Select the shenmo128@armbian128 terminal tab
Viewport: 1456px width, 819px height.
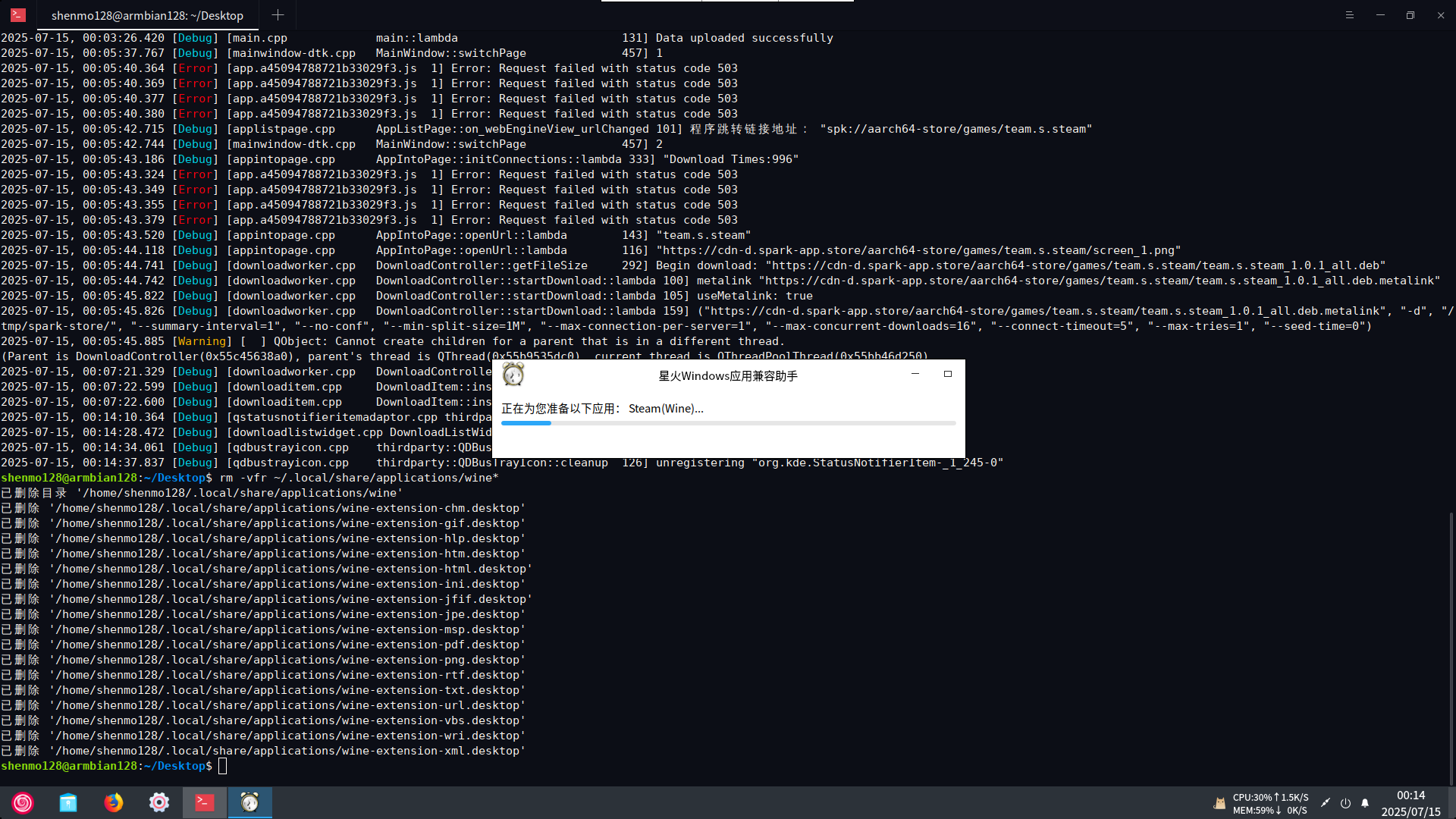[147, 15]
